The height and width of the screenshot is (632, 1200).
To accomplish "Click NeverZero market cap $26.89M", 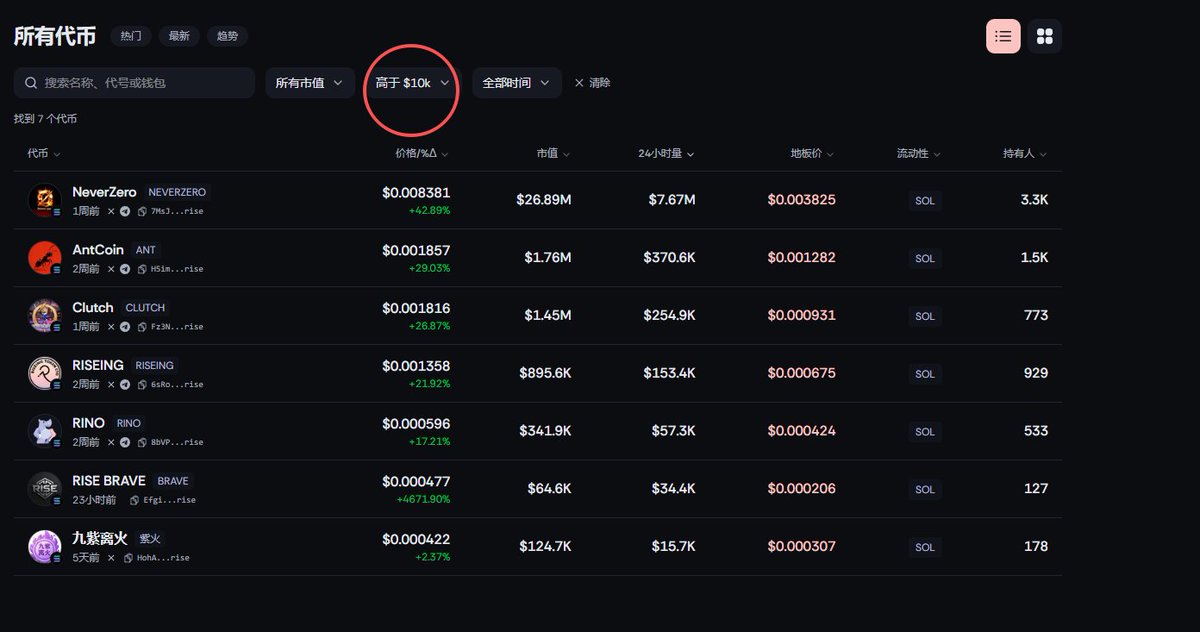I will [x=544, y=200].
